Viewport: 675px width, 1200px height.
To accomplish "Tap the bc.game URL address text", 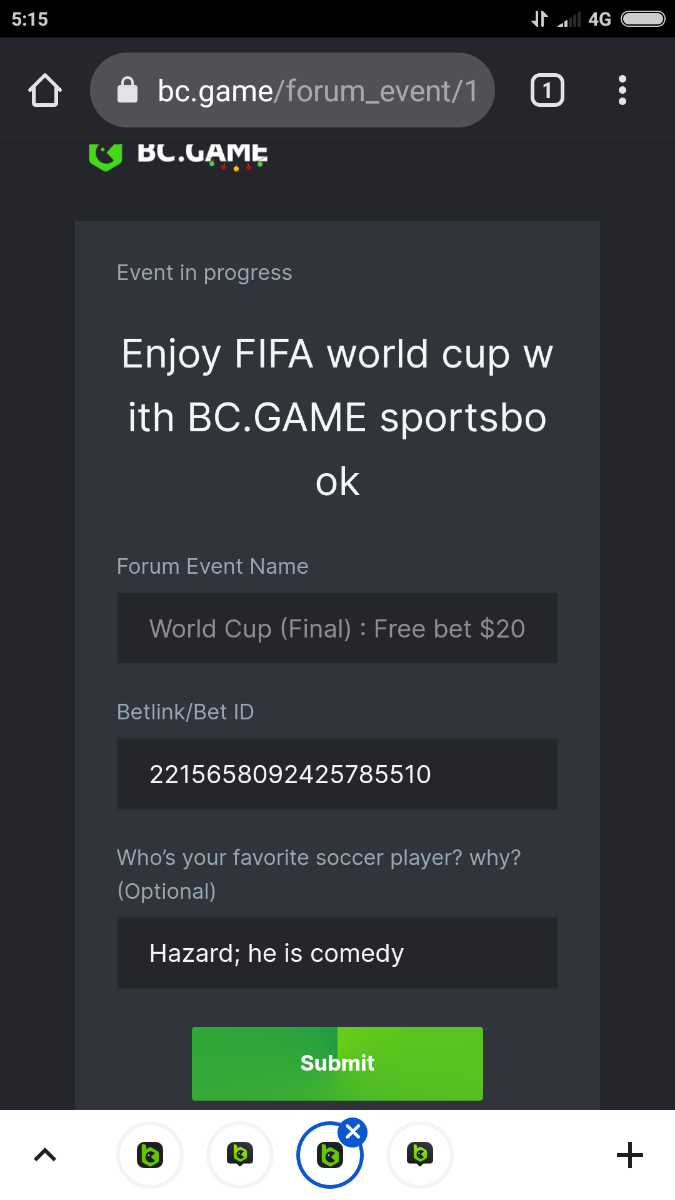I will pyautogui.click(x=317, y=92).
